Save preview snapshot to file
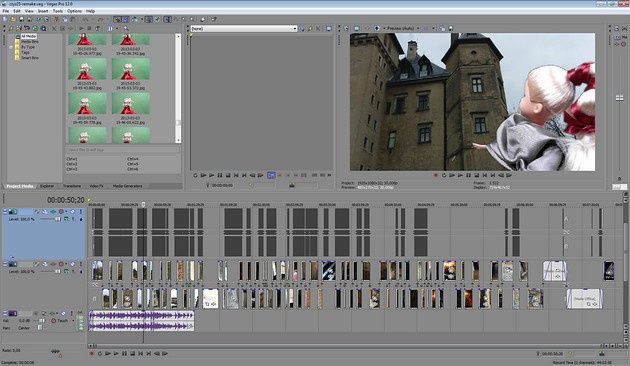This screenshot has height=366, width=630. [450, 29]
